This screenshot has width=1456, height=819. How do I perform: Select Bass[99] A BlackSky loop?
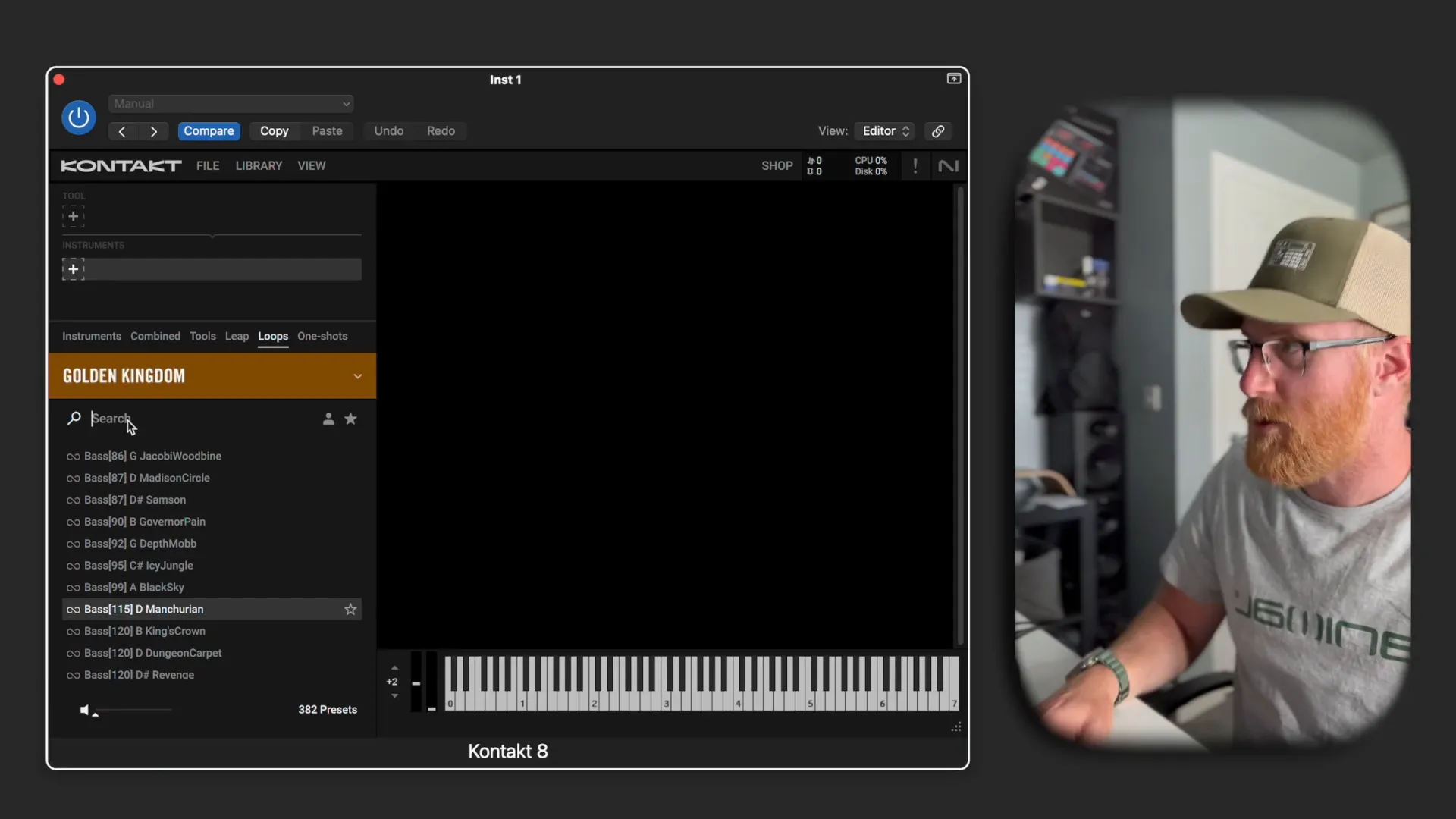[212, 588]
